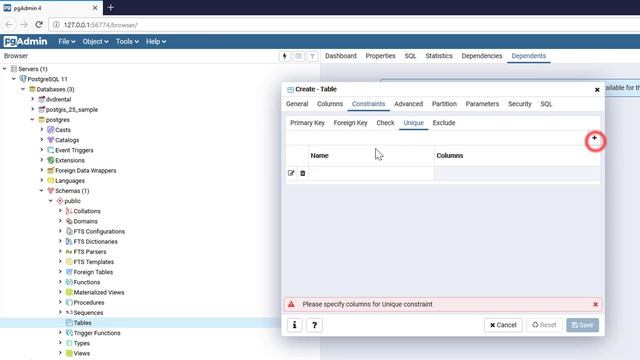This screenshot has height=360, width=640.
Task: Expand the postgis_25_sample database
Action: pos(32,109)
